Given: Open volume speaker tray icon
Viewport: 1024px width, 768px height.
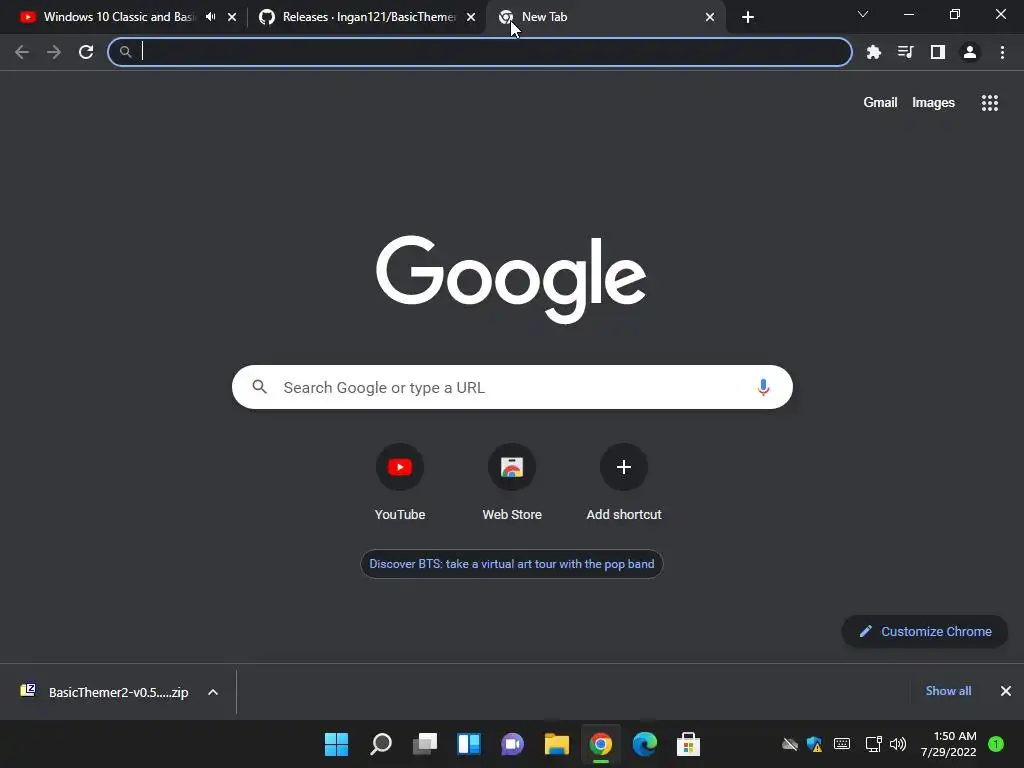Looking at the screenshot, I should pyautogui.click(x=898, y=744).
